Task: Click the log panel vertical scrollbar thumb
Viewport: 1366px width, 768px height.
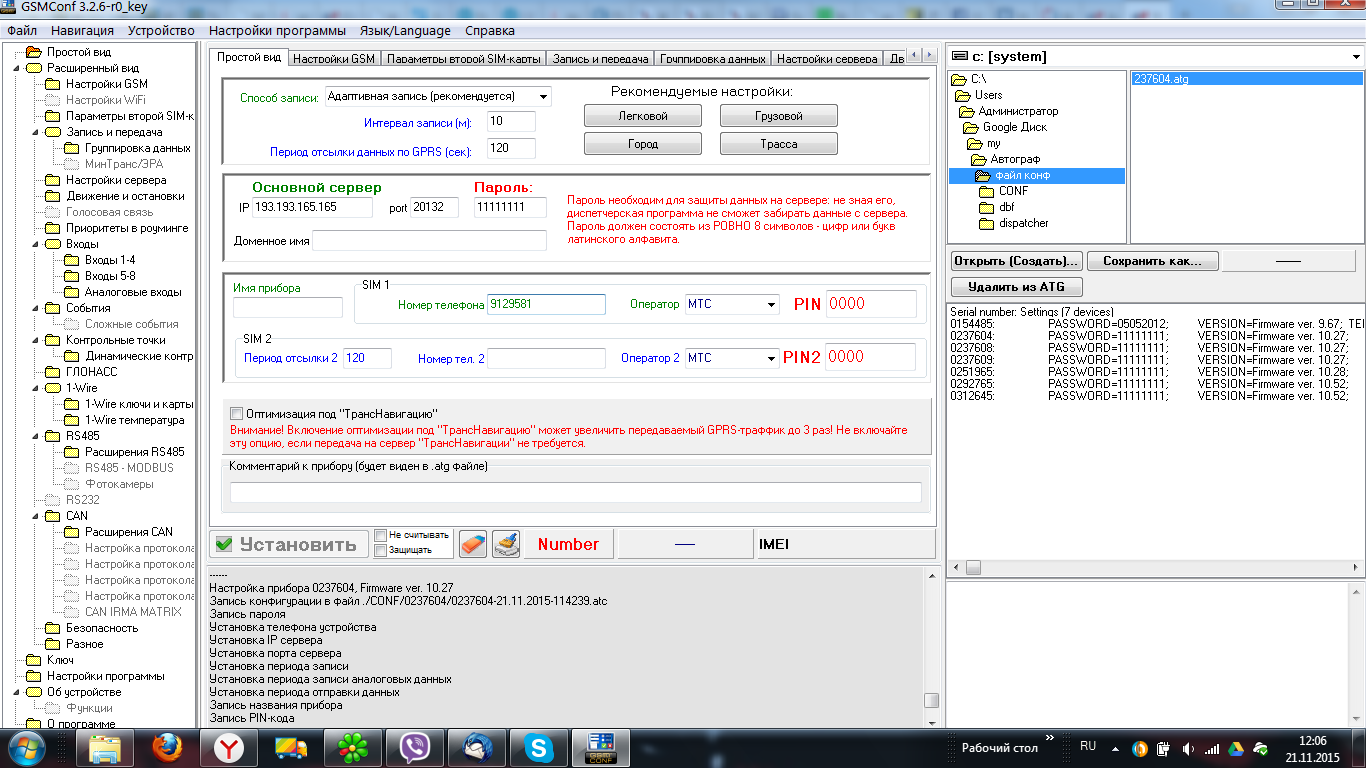Action: point(931,700)
